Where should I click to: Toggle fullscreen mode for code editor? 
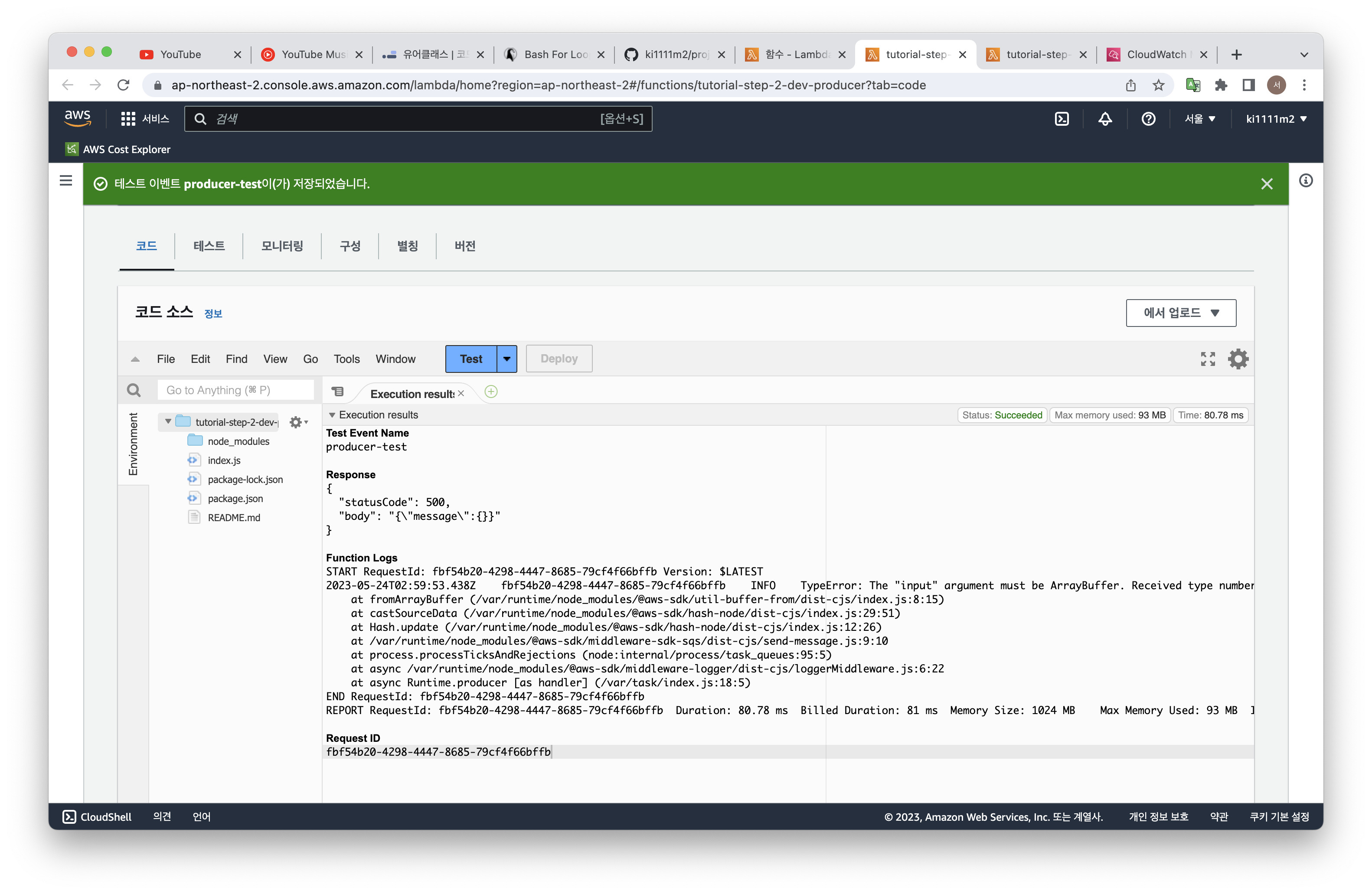click(x=1207, y=359)
